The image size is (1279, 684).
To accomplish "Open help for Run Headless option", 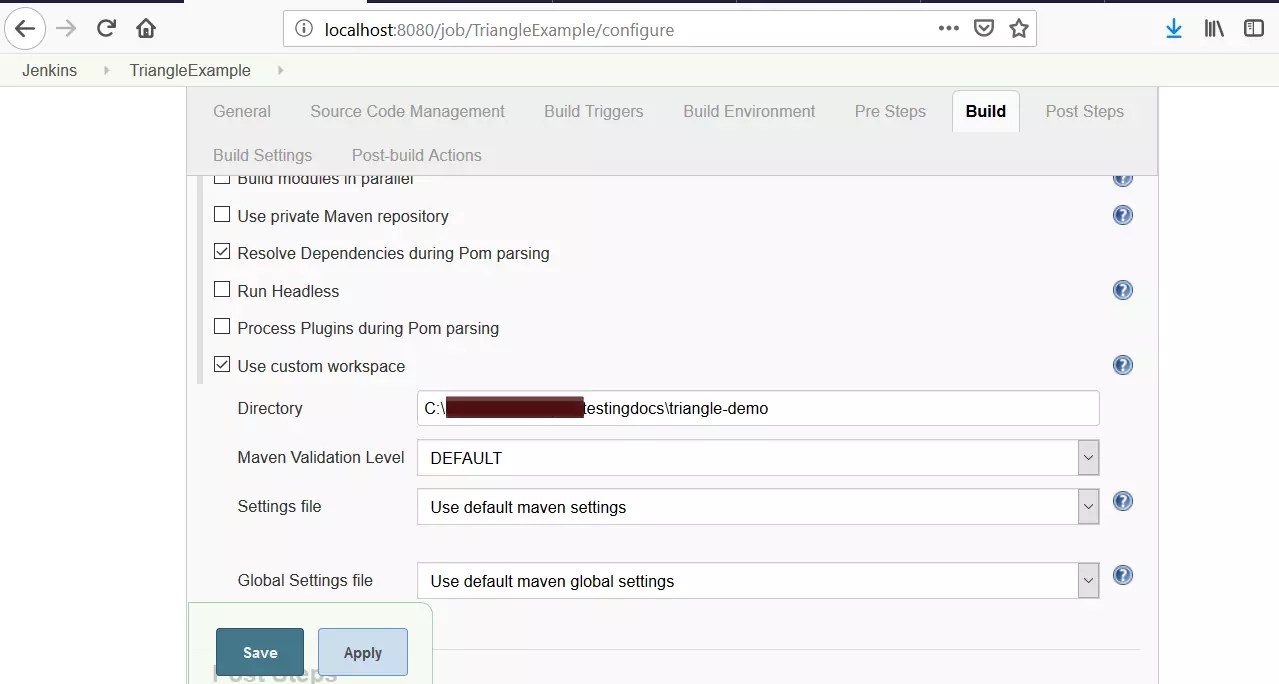I will 1122,290.
